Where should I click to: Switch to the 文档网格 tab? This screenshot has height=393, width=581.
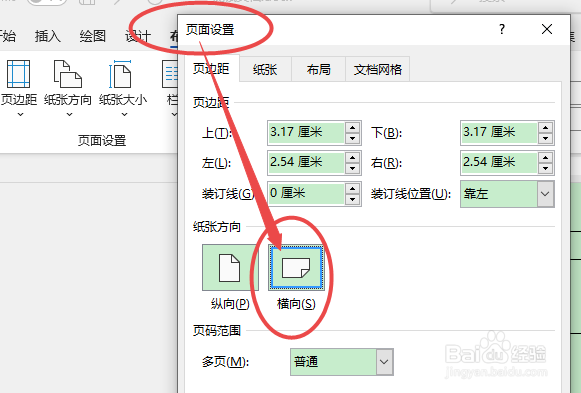click(377, 69)
